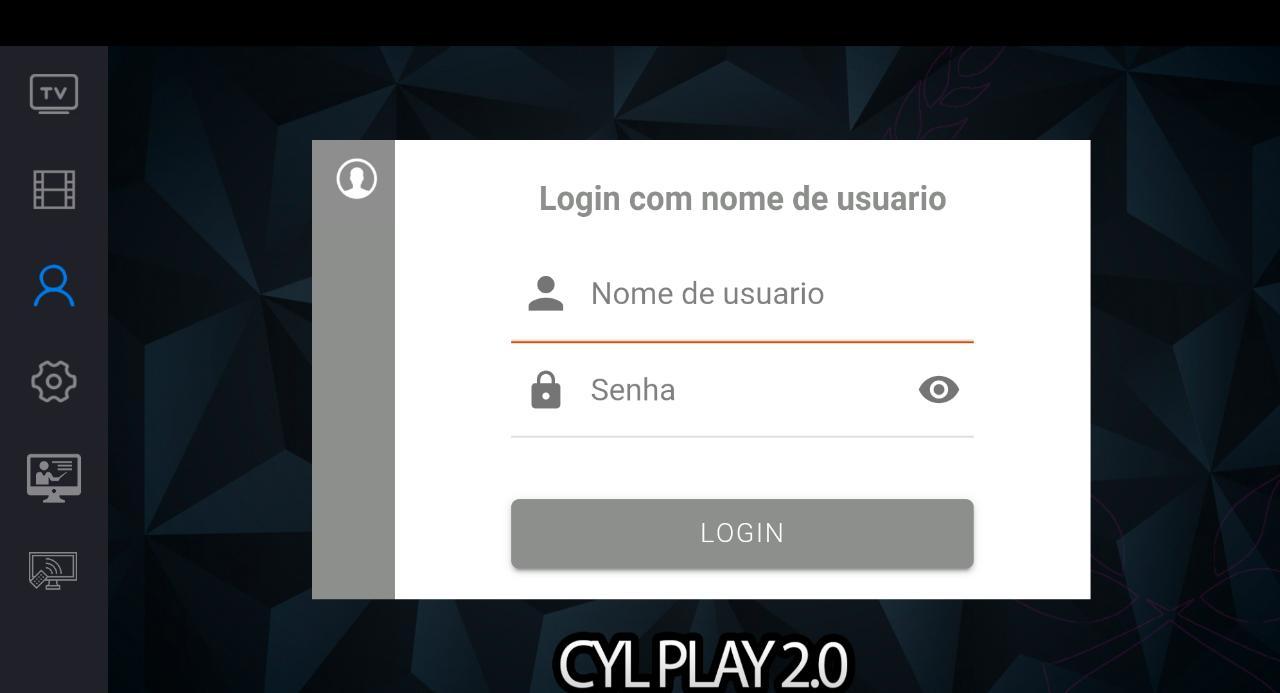Open the presentation monitor sidebar icon
This screenshot has height=693, width=1280.
(54, 477)
